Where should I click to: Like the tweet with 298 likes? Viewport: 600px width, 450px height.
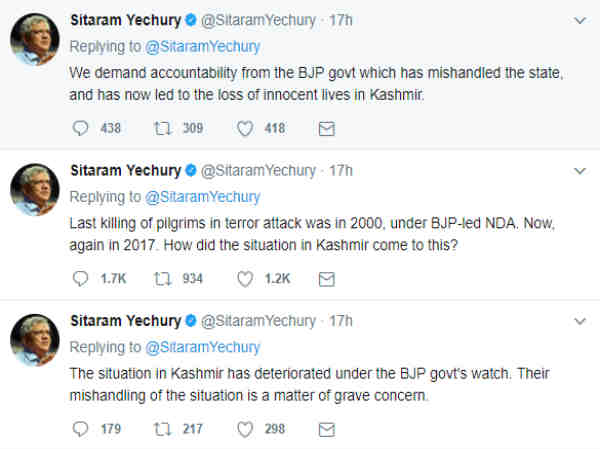(x=245, y=428)
